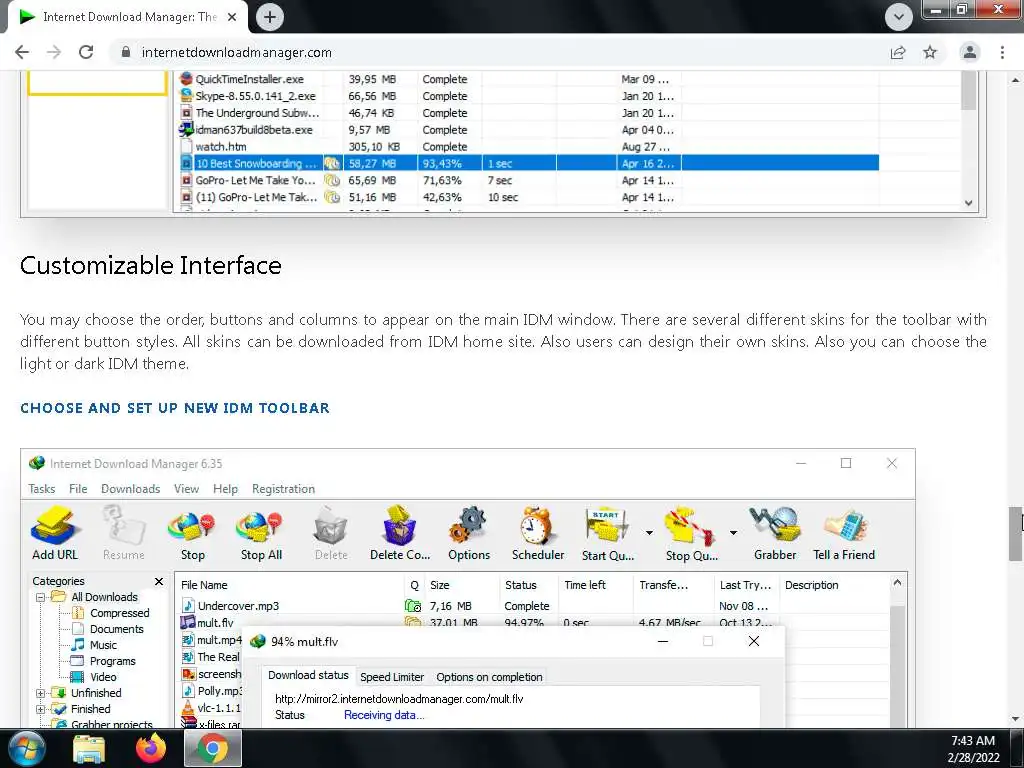The image size is (1024, 768).
Task: Click the Stop toolbar icon
Action: coord(192,532)
